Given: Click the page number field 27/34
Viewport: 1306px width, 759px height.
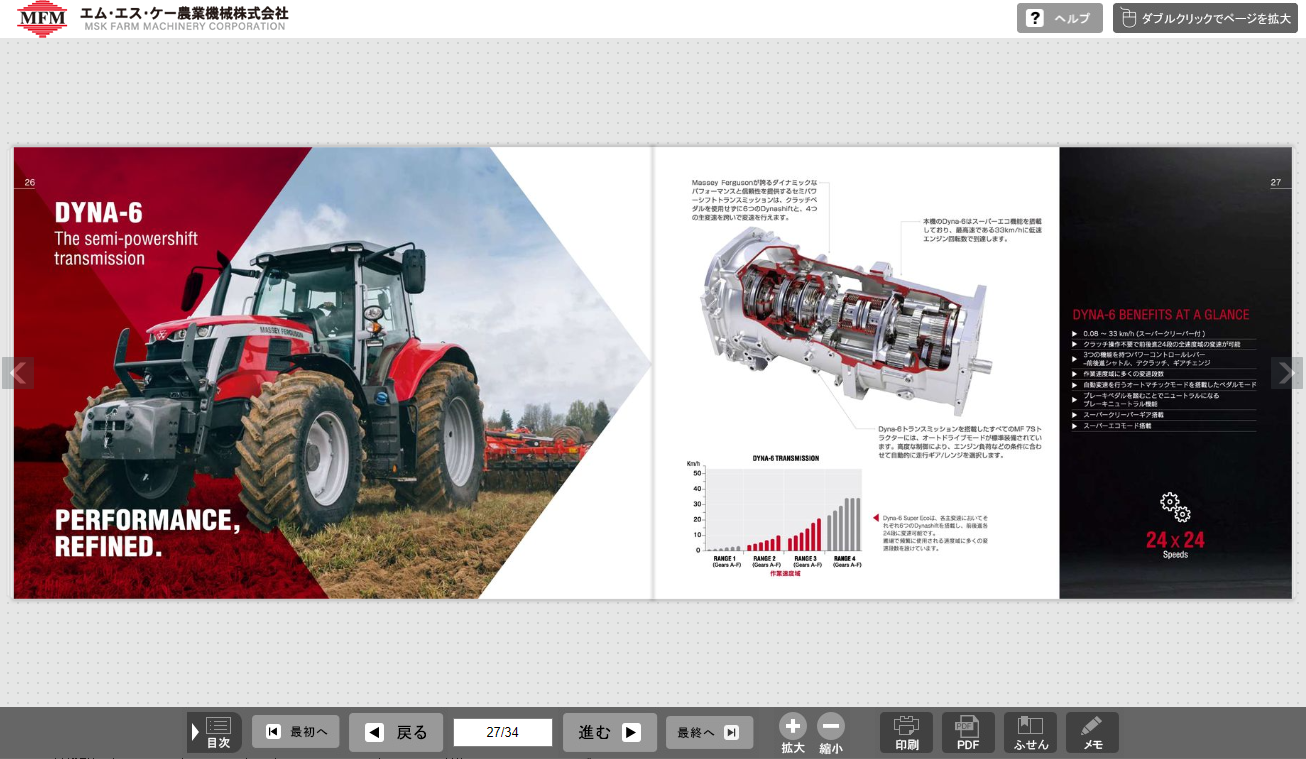Looking at the screenshot, I should 503,732.
